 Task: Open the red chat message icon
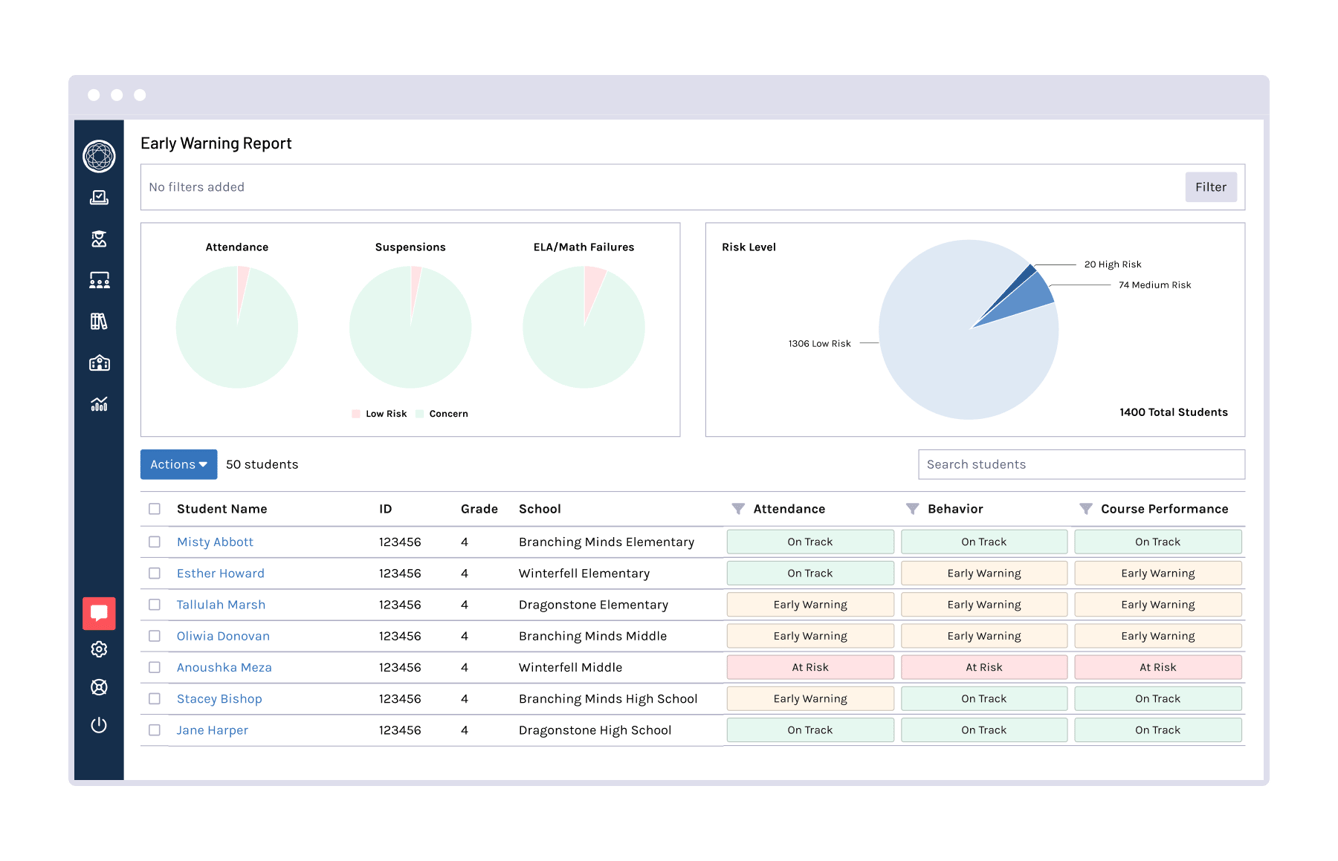(99, 613)
